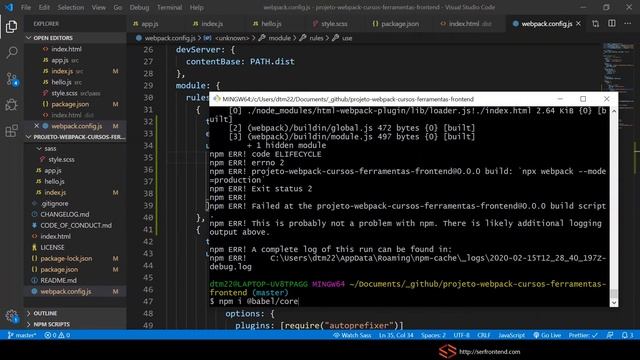Open the Search view in activity bar

coord(11,52)
